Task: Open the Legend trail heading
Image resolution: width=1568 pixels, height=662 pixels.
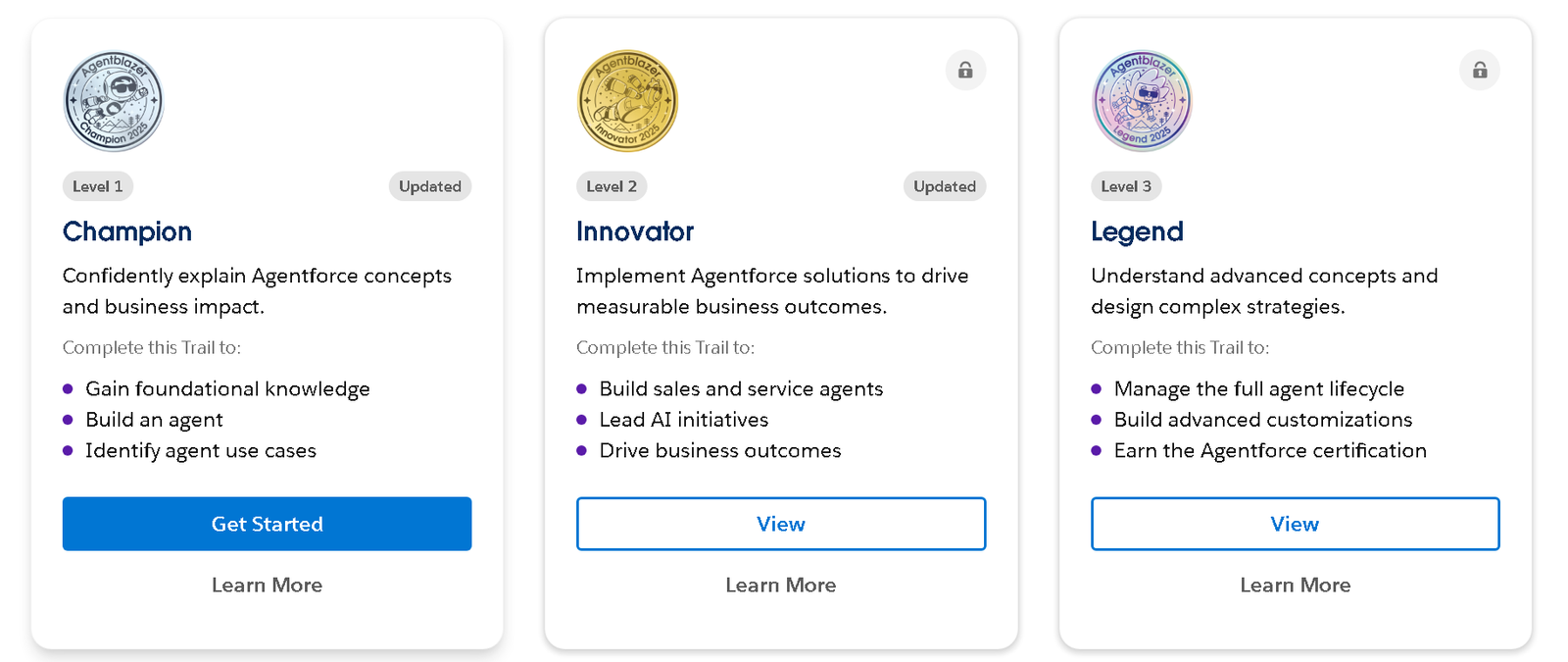Action: tap(1137, 231)
